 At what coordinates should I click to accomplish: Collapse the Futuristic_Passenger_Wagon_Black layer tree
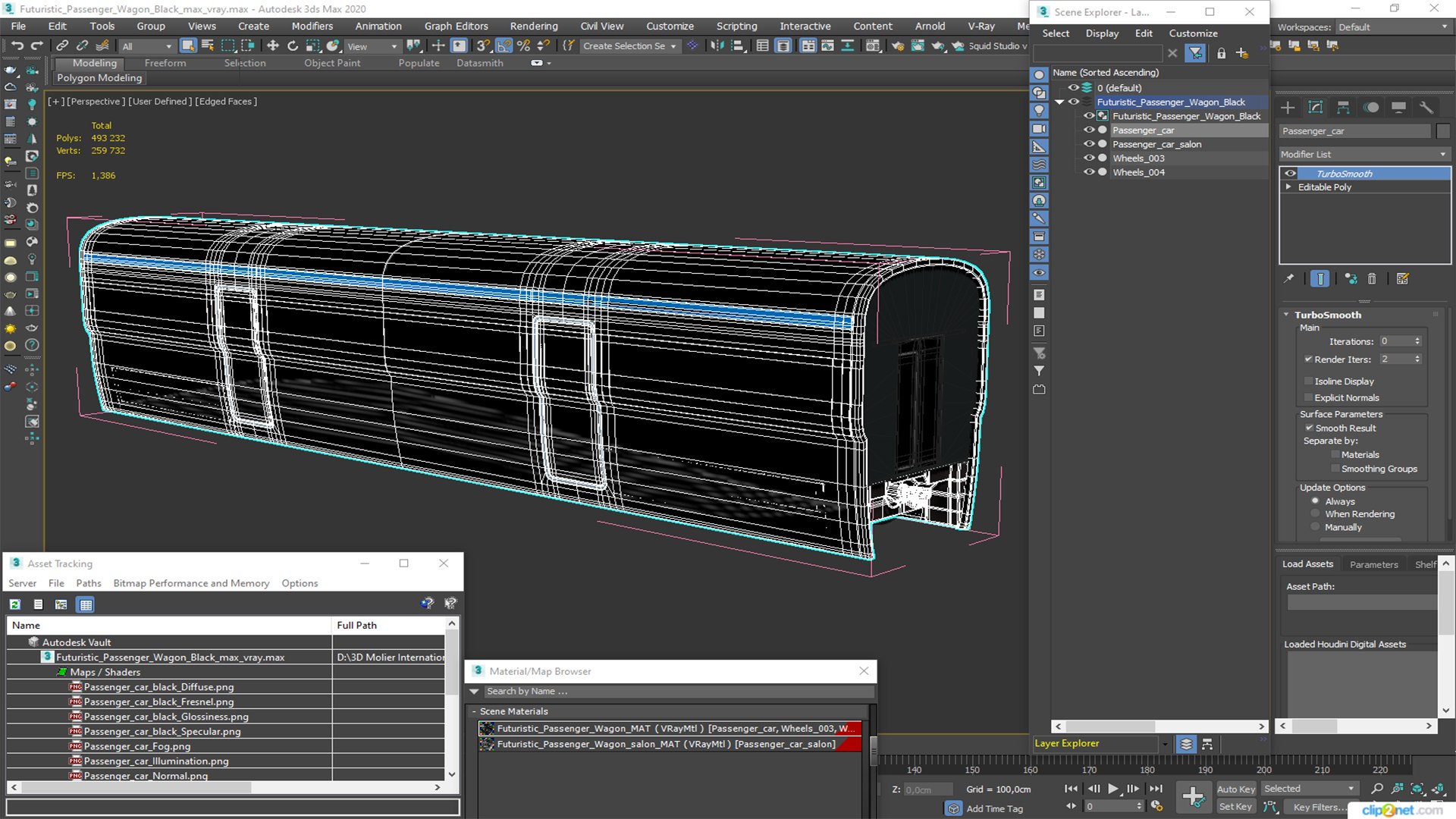click(1059, 102)
